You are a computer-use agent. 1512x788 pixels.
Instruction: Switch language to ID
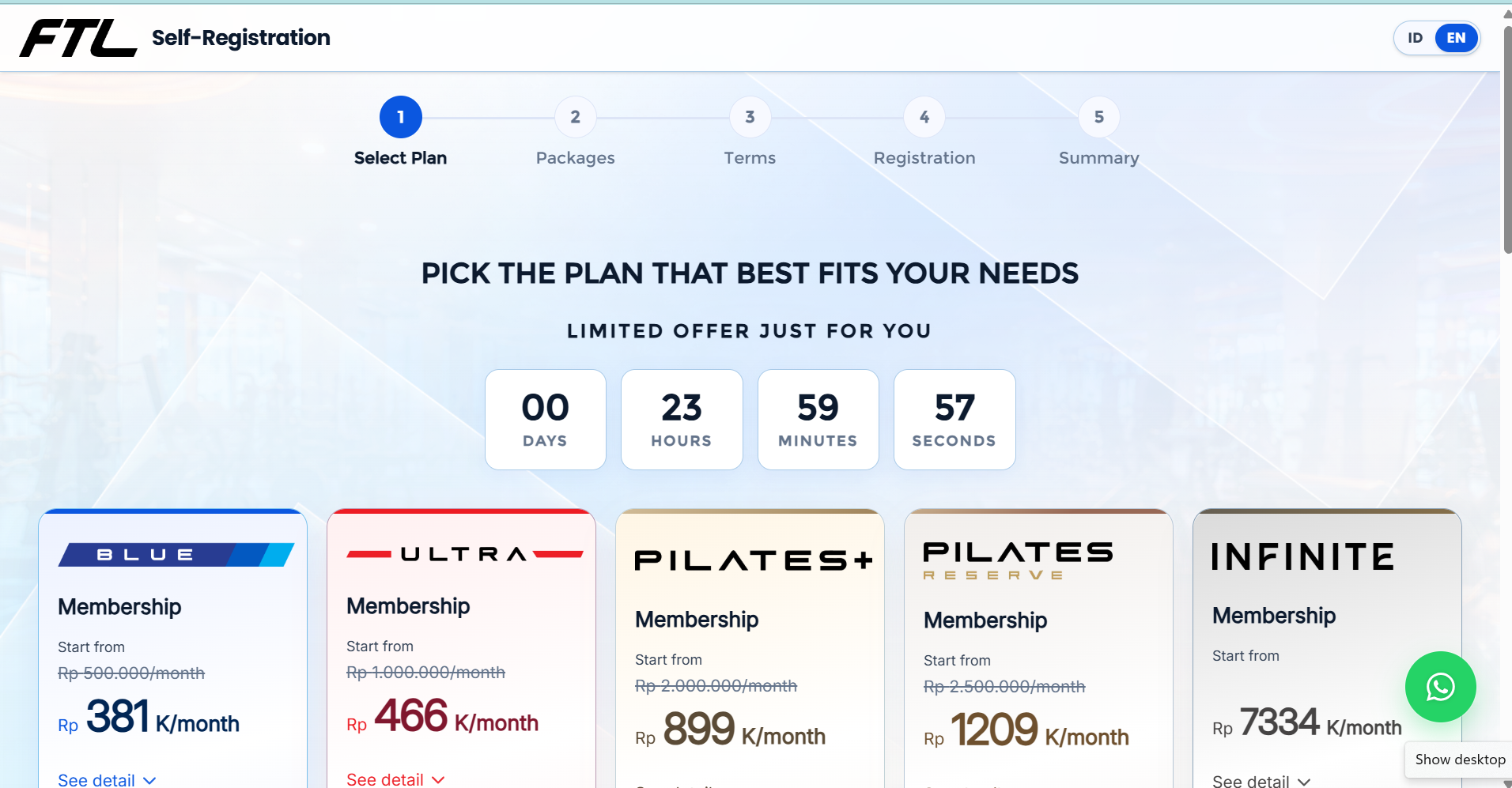coord(1415,38)
